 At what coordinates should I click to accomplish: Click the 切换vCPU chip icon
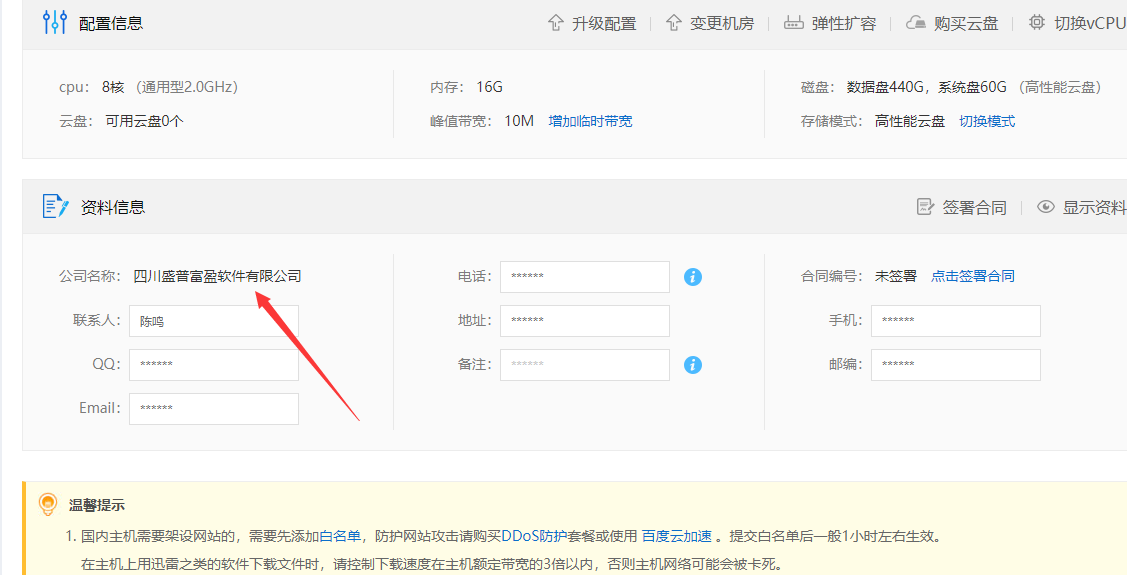1036,22
